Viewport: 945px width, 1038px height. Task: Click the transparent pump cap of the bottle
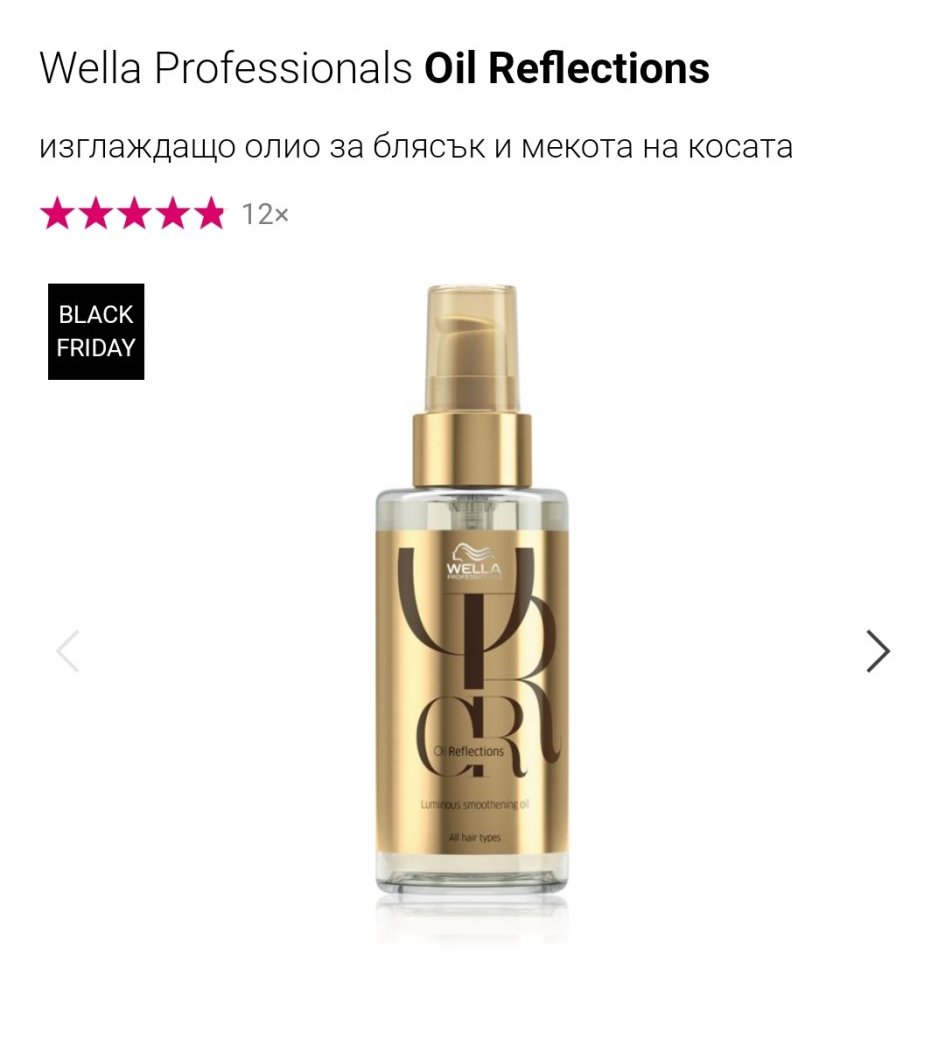pyautogui.click(x=472, y=349)
